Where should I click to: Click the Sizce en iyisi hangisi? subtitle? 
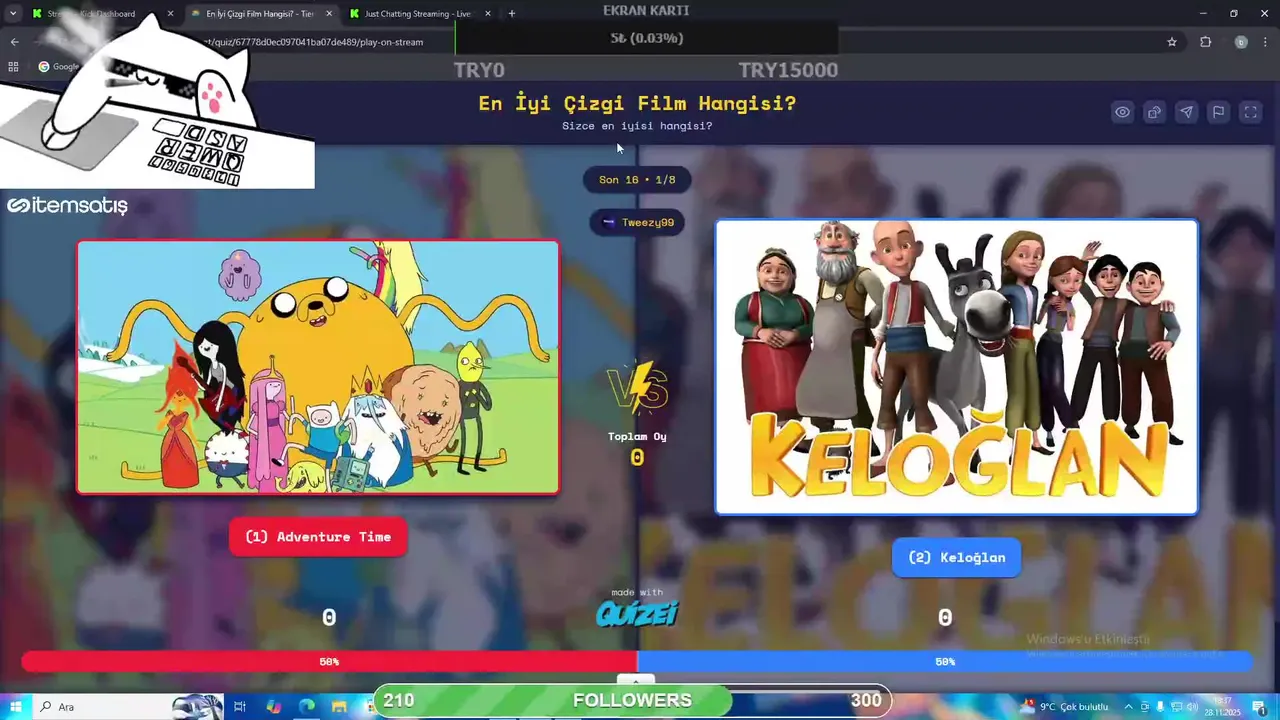click(x=637, y=126)
